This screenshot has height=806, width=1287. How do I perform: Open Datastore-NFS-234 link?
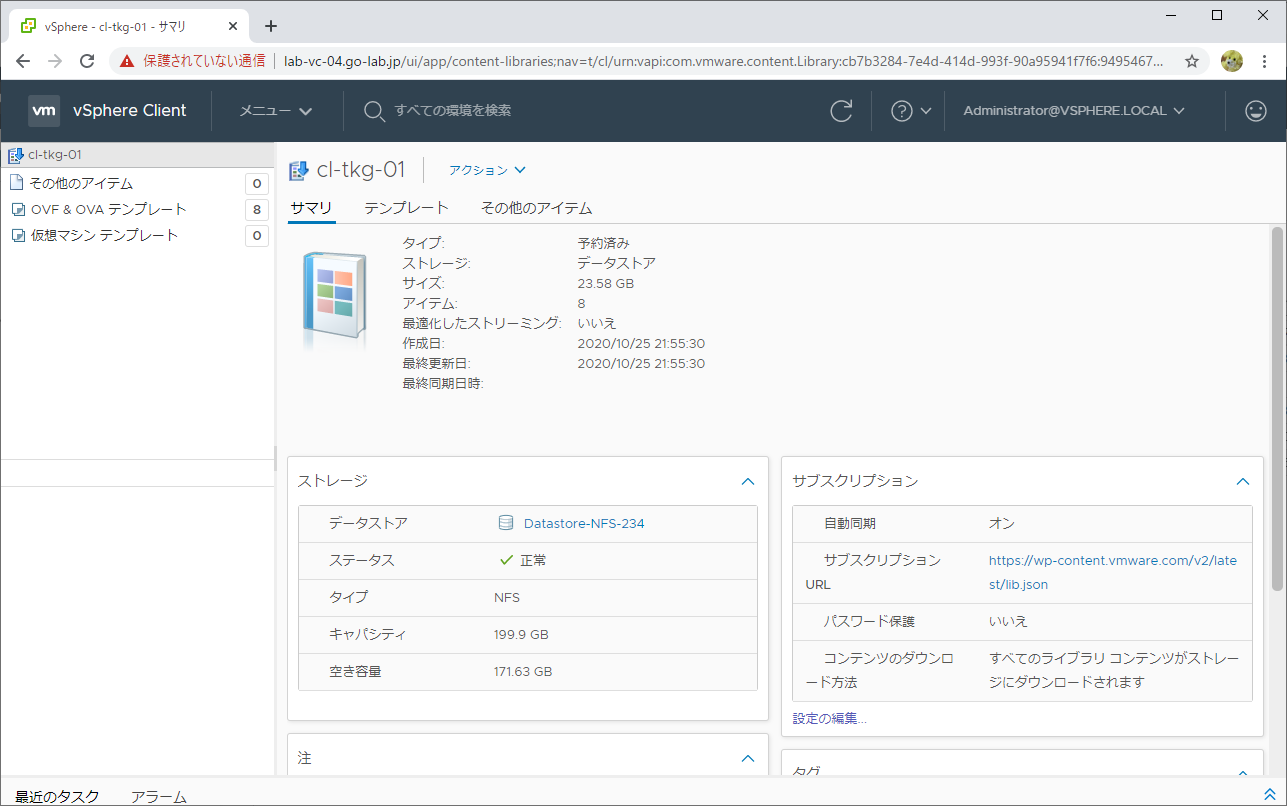tap(584, 523)
